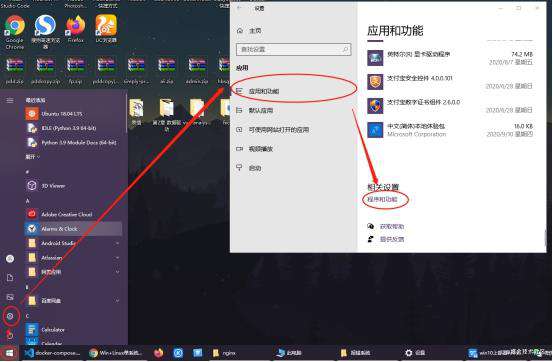Select the graphics driver app entry 74.2 MB

click(x=450, y=58)
